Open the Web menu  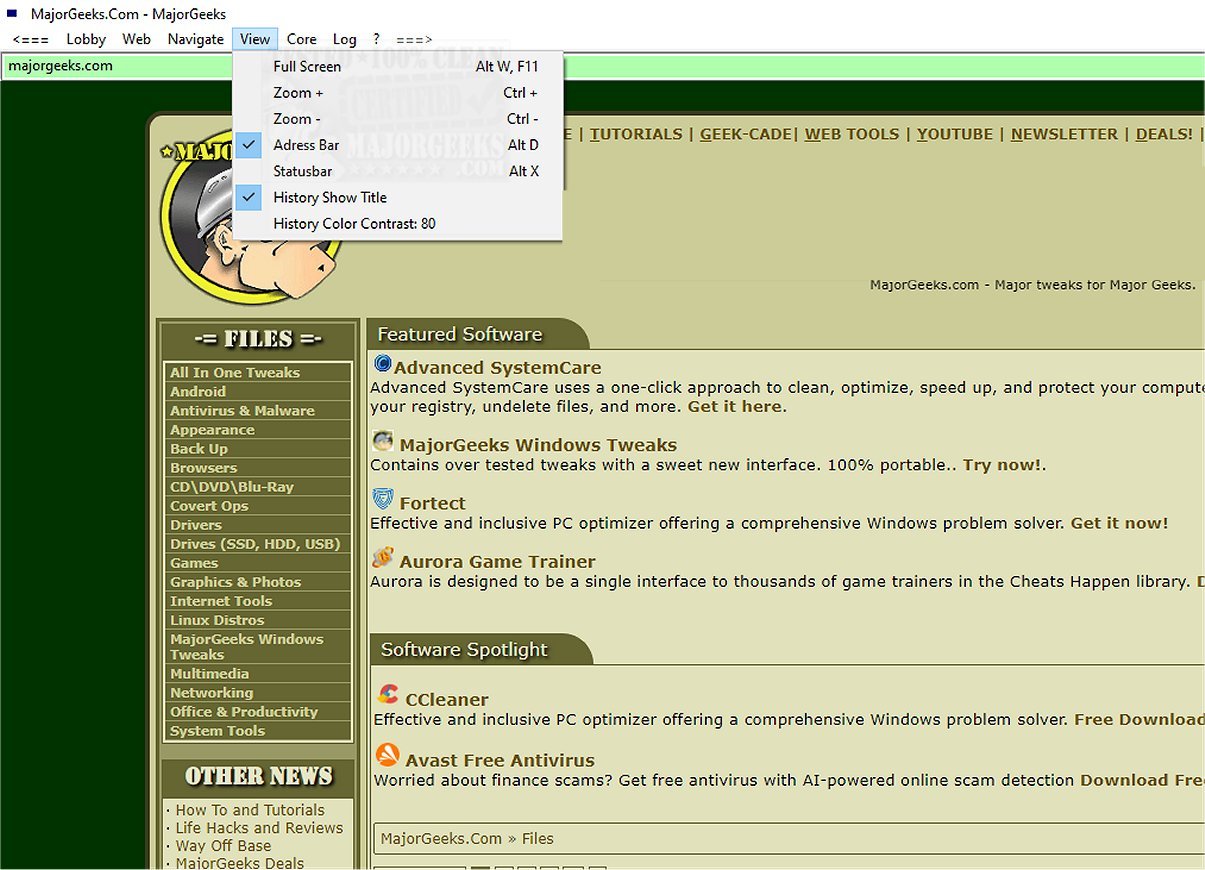click(x=136, y=39)
